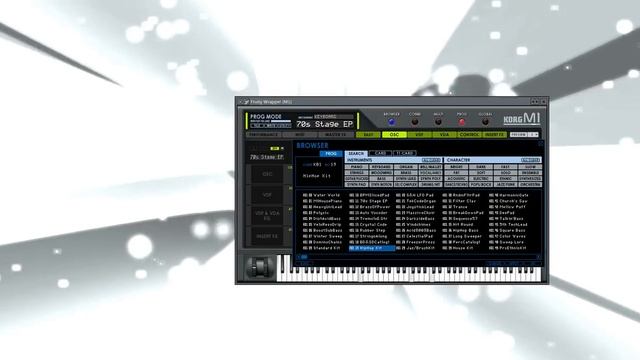The width and height of the screenshot is (640, 360).
Task: Toggle the ORCHESTRA character filter
Action: (530, 184)
